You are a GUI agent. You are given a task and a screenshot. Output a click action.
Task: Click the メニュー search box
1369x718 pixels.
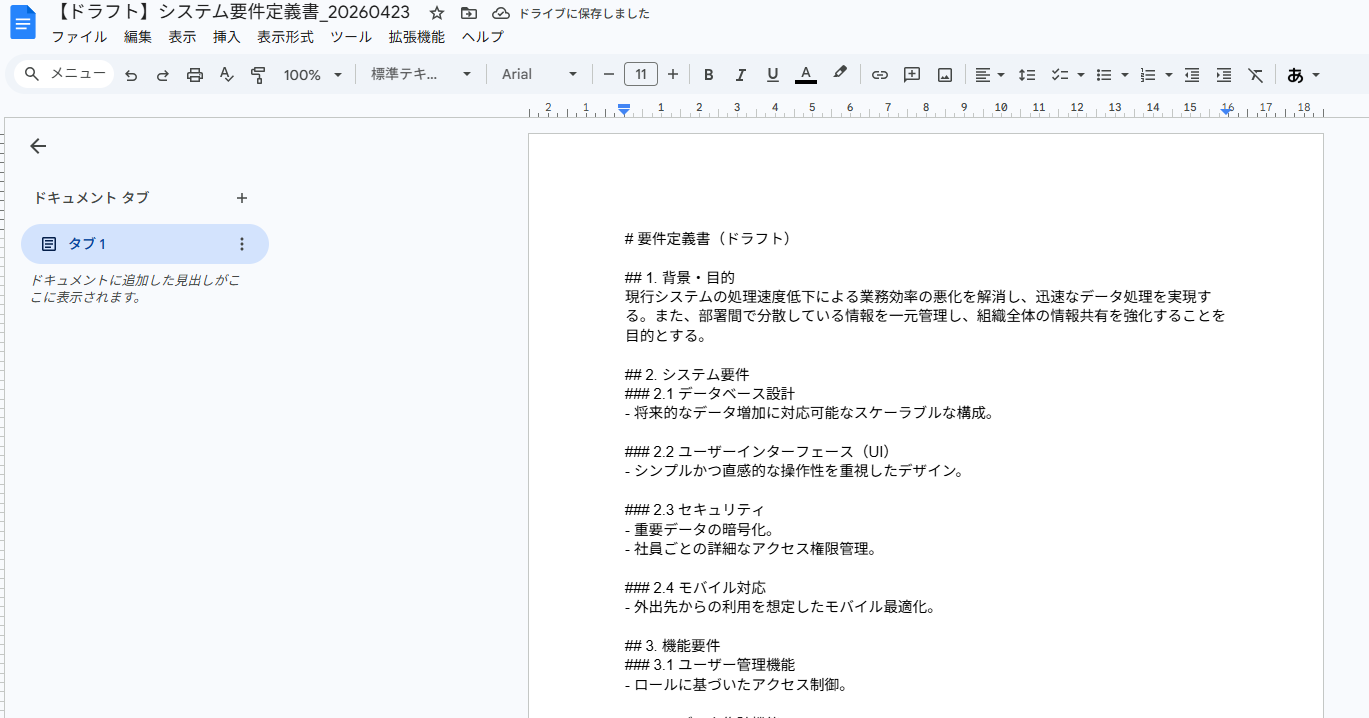point(65,74)
